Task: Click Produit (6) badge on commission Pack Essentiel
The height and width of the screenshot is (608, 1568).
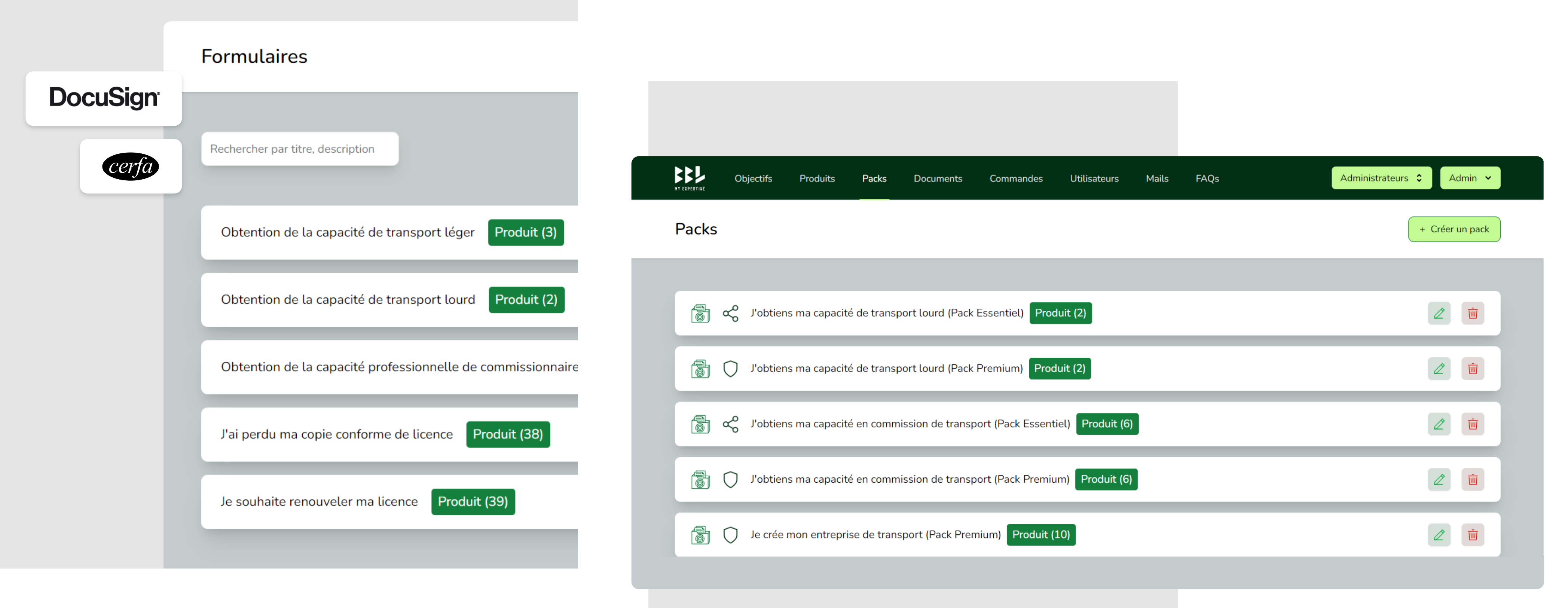Action: [1107, 424]
